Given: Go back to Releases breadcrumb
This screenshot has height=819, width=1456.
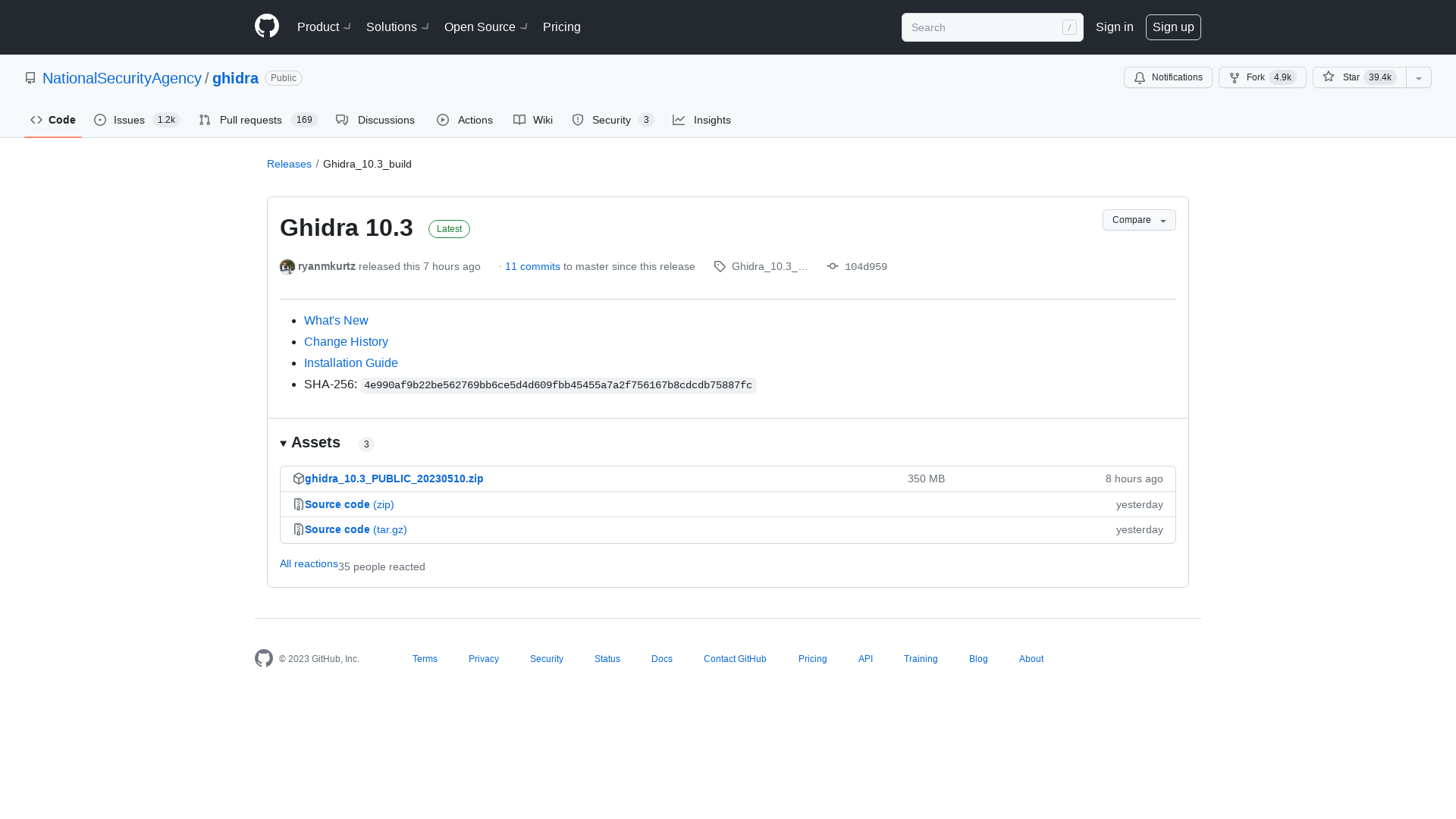Looking at the screenshot, I should pyautogui.click(x=289, y=164).
